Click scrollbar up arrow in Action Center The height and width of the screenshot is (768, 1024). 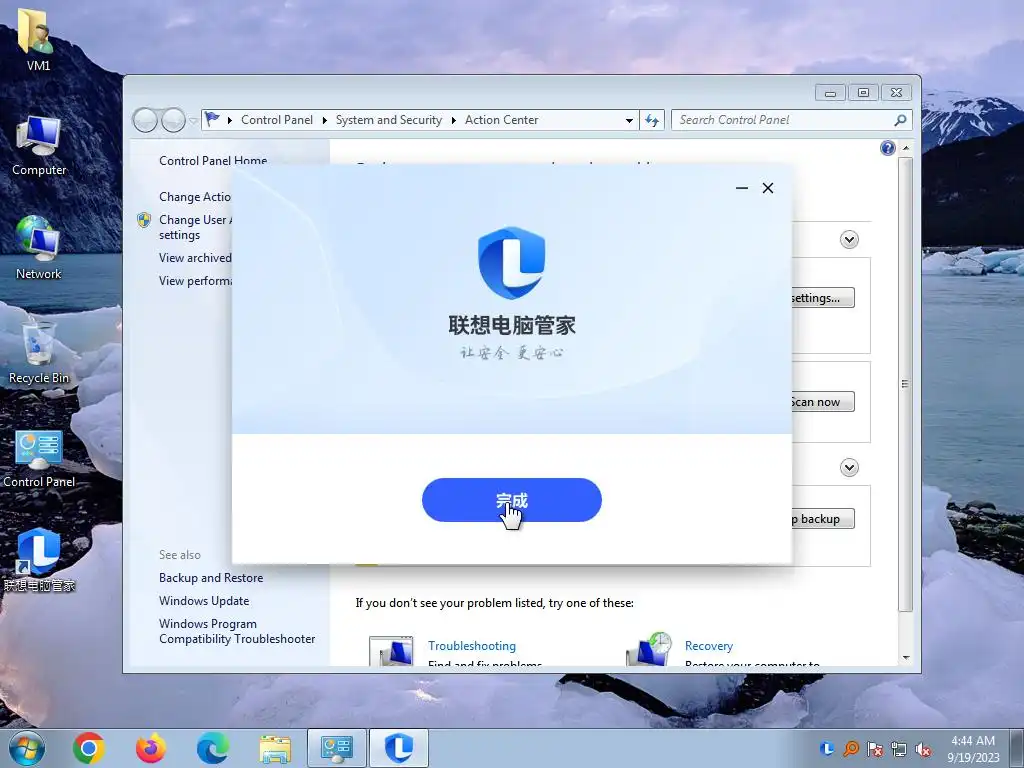pyautogui.click(x=906, y=148)
